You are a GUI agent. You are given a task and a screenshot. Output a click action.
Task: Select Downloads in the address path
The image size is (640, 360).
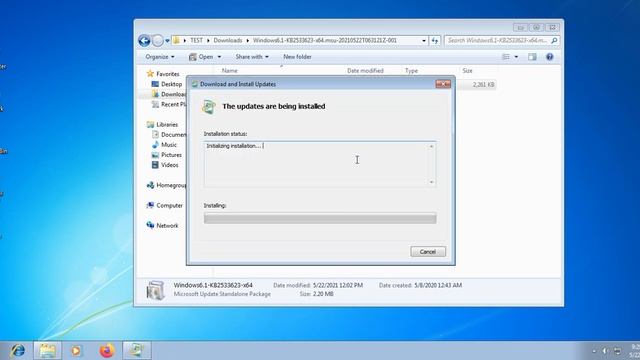click(x=228, y=40)
